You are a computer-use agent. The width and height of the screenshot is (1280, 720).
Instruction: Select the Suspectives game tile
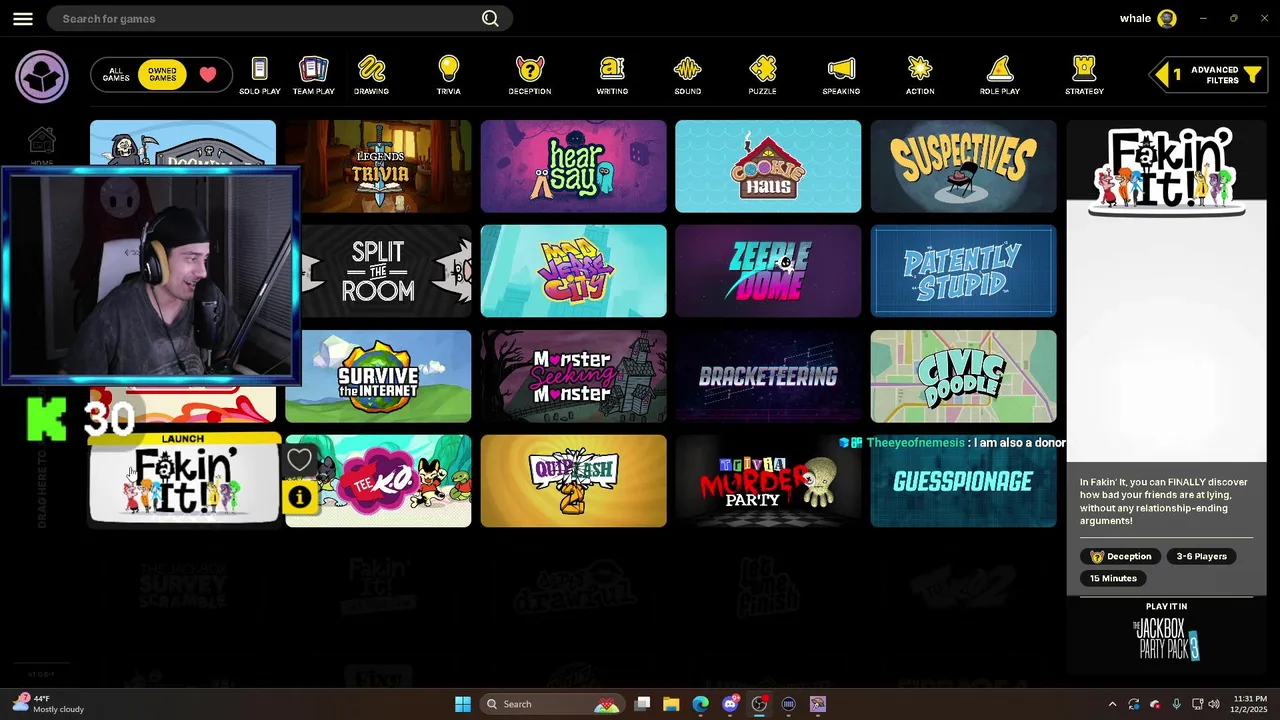point(963,166)
